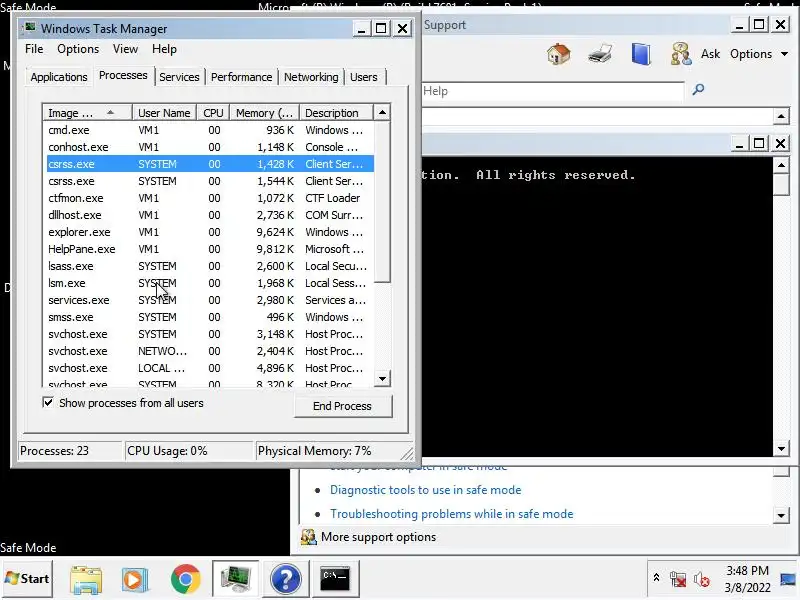Click the process list scrollbar thumb
Image resolution: width=800 pixels, height=600 pixels.
pyautogui.click(x=382, y=201)
